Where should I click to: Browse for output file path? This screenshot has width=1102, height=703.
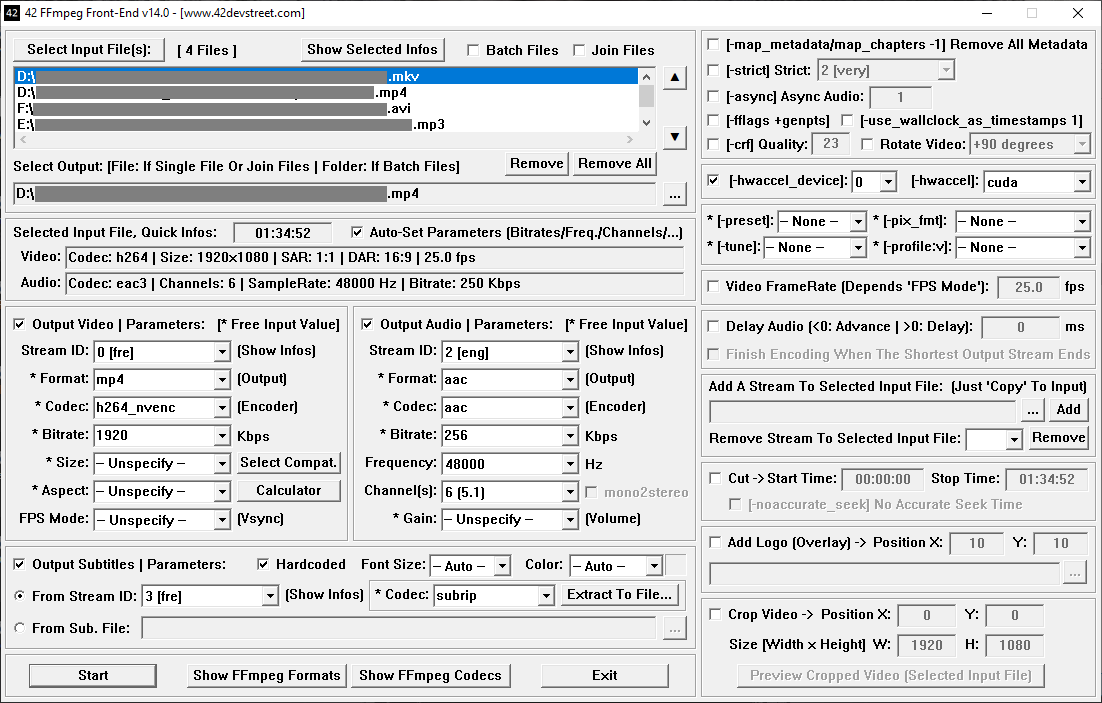pyautogui.click(x=675, y=194)
